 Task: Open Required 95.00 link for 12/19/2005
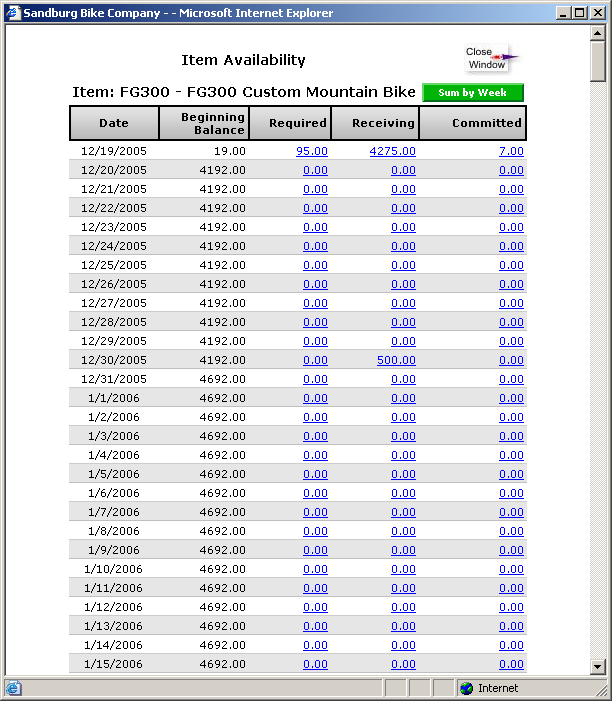(x=311, y=151)
